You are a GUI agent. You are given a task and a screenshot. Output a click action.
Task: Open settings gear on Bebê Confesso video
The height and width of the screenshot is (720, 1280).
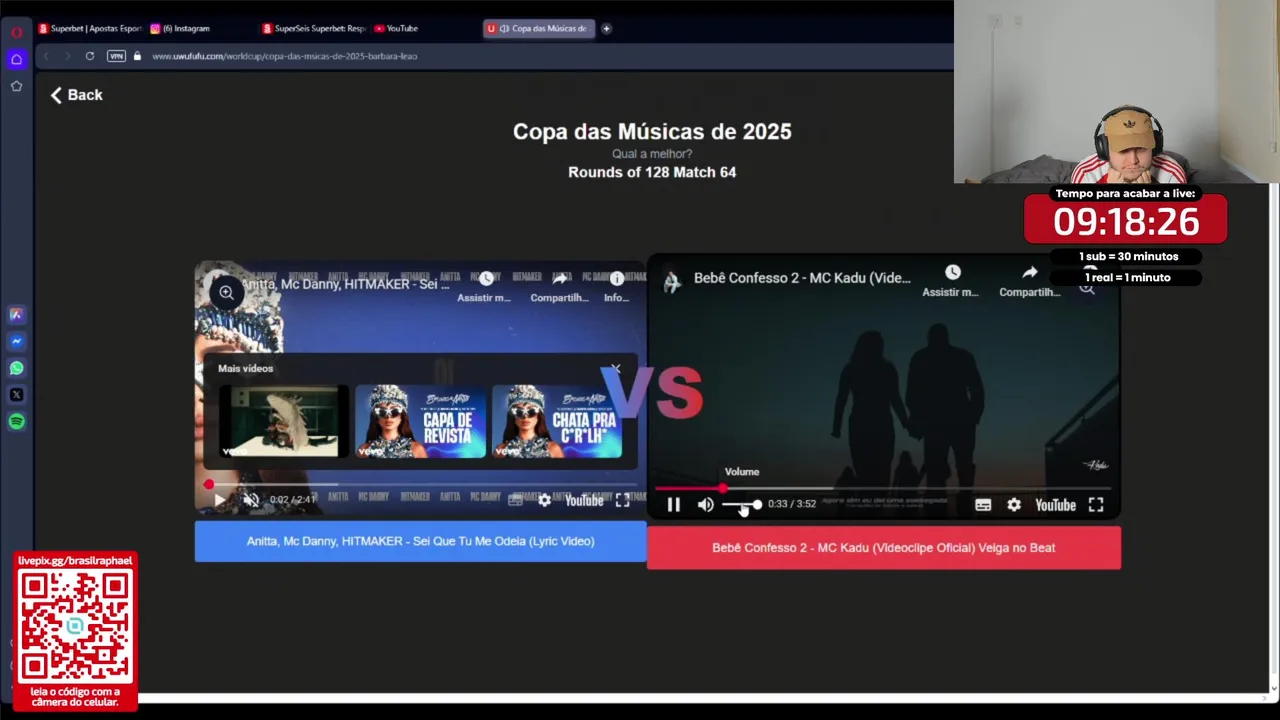pos(1014,505)
